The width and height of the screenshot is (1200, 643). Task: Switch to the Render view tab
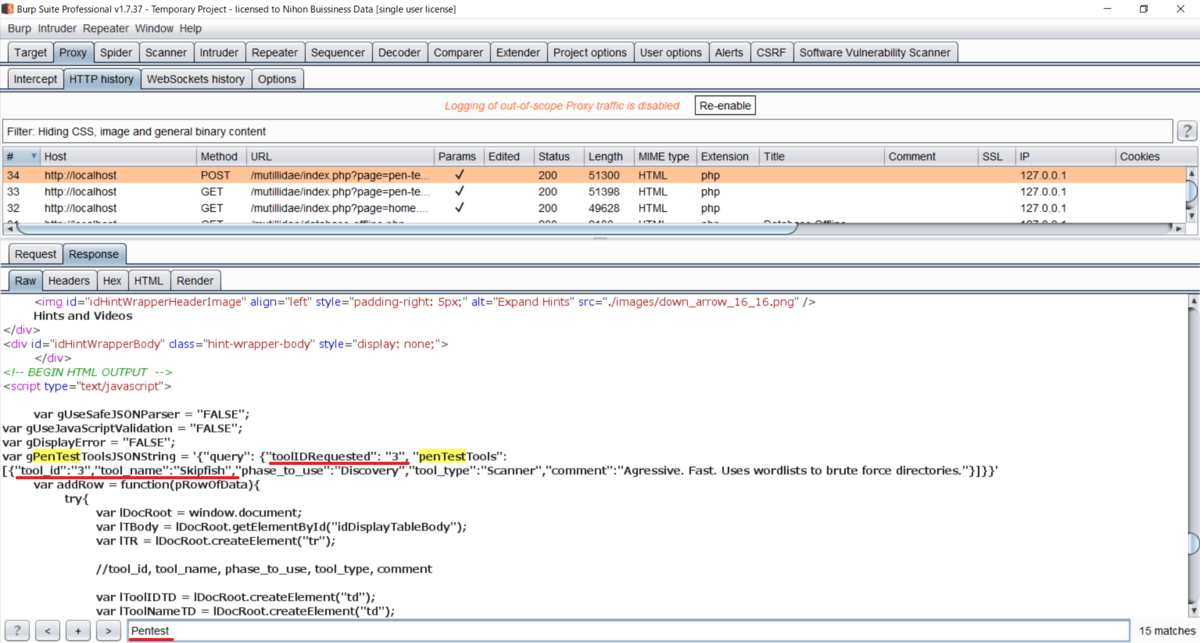point(195,281)
